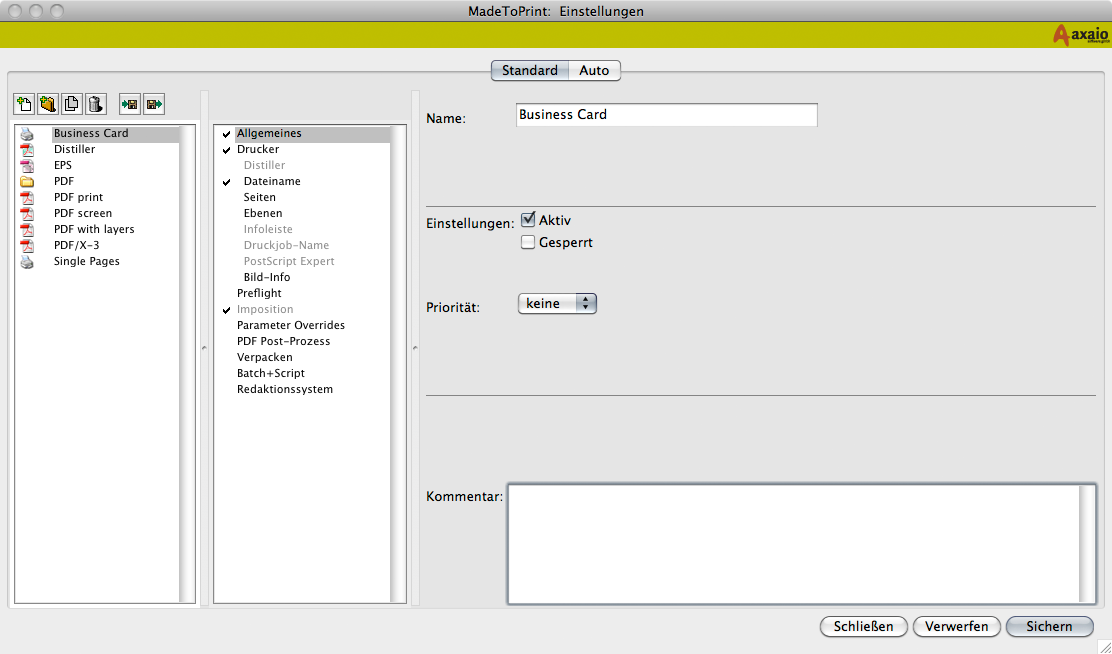
Task: Click the new folder icon
Action: [x=48, y=105]
